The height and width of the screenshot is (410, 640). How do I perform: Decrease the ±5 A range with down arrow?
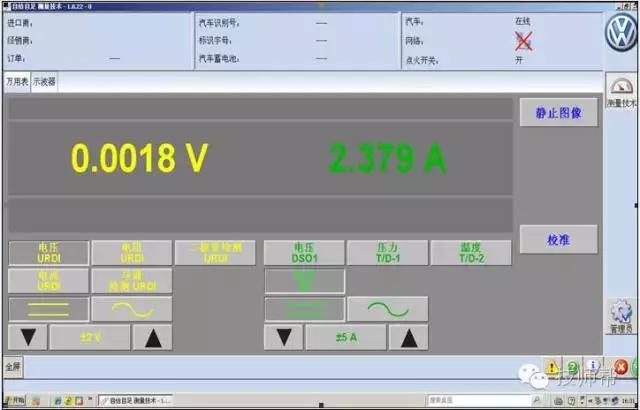click(284, 337)
